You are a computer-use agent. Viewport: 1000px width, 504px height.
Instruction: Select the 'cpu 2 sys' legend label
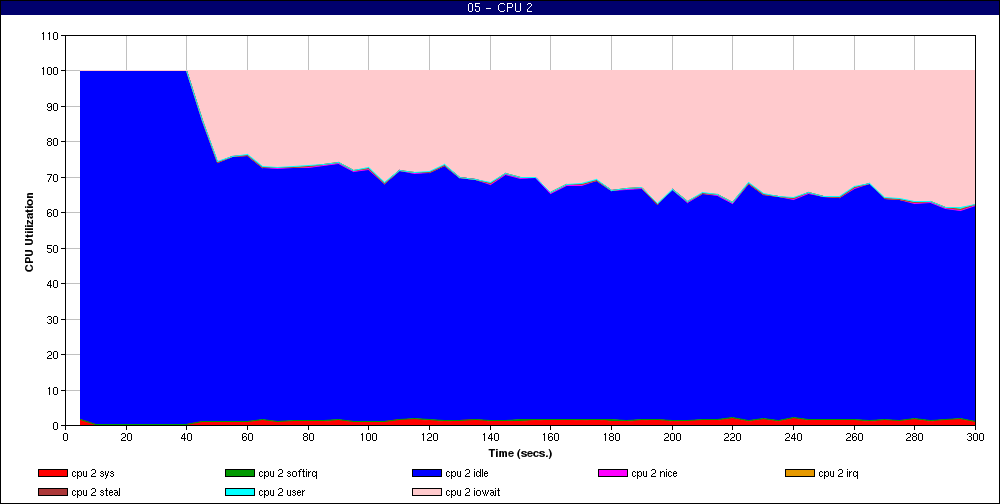click(x=93, y=473)
